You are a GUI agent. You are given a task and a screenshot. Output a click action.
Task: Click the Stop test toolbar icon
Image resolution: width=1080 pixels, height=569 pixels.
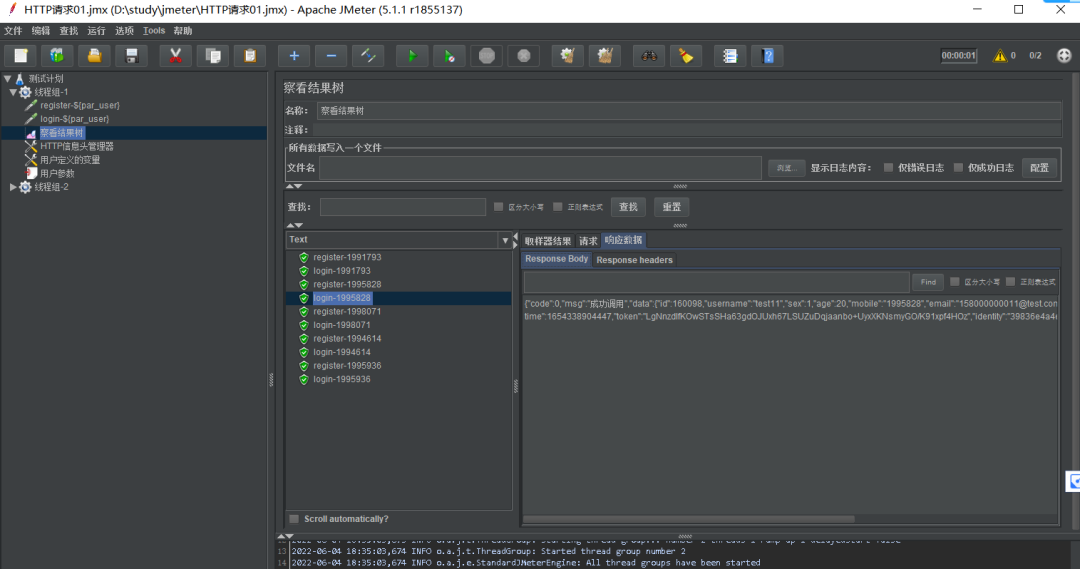(487, 56)
